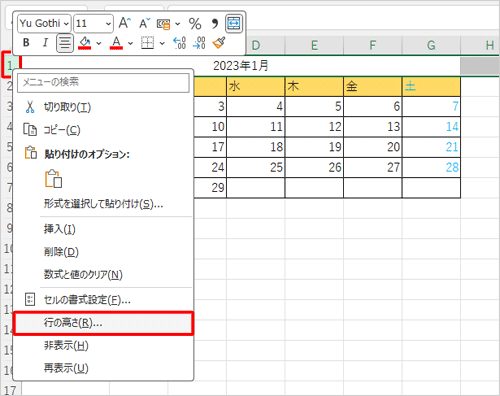Choose 数式と値のクリア(N)
500x396 pixels.
point(103,275)
